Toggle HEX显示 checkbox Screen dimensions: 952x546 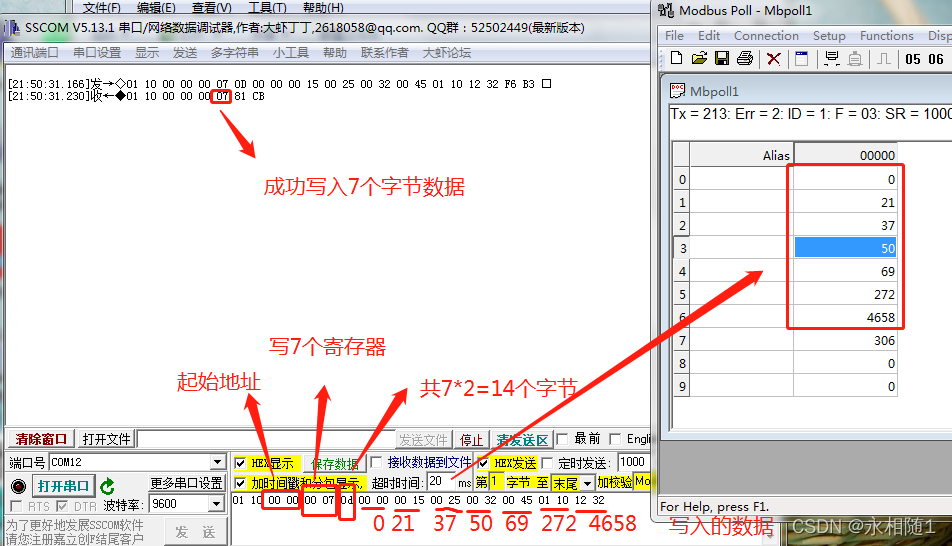[240, 463]
